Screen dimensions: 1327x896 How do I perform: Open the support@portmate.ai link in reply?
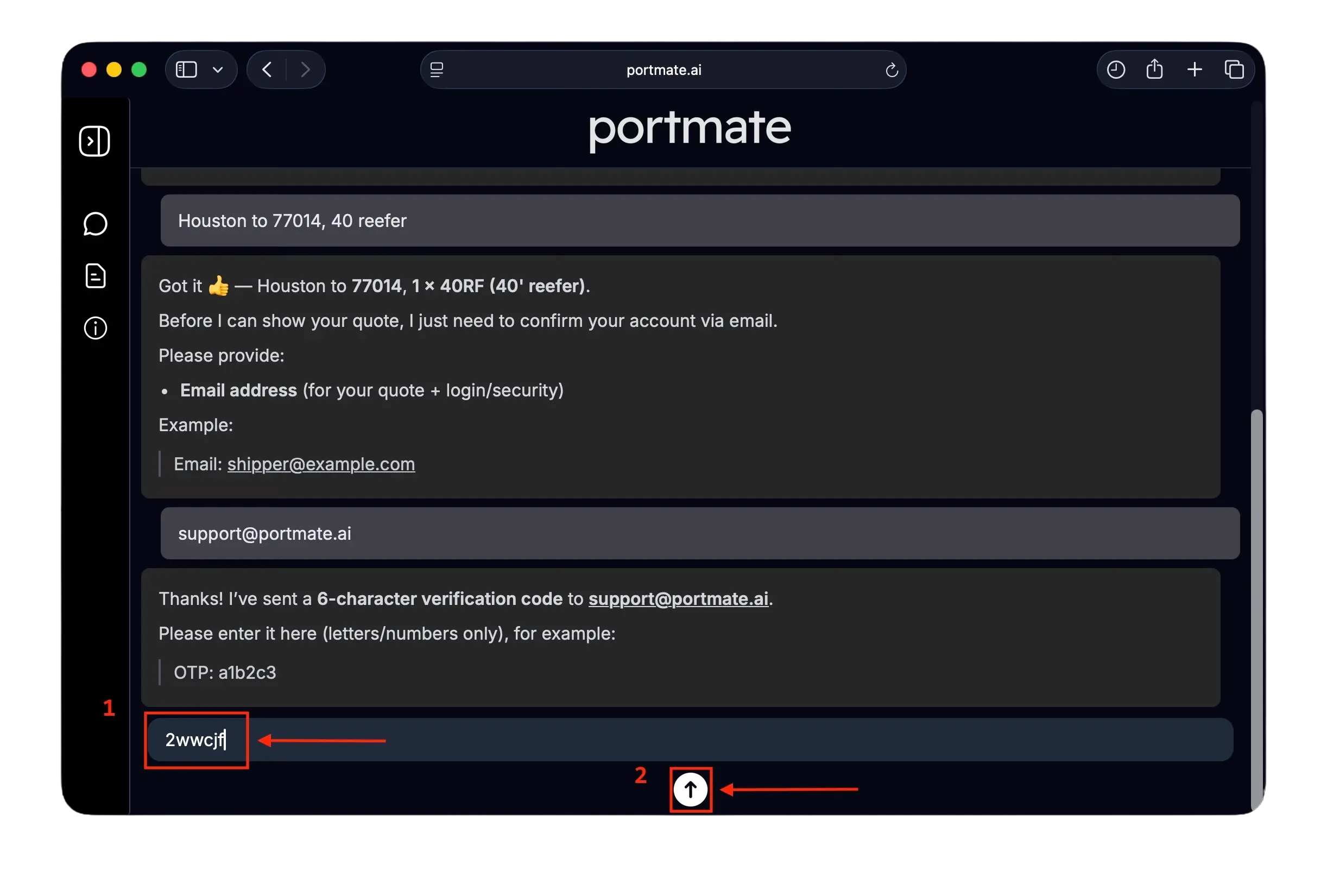(x=678, y=598)
